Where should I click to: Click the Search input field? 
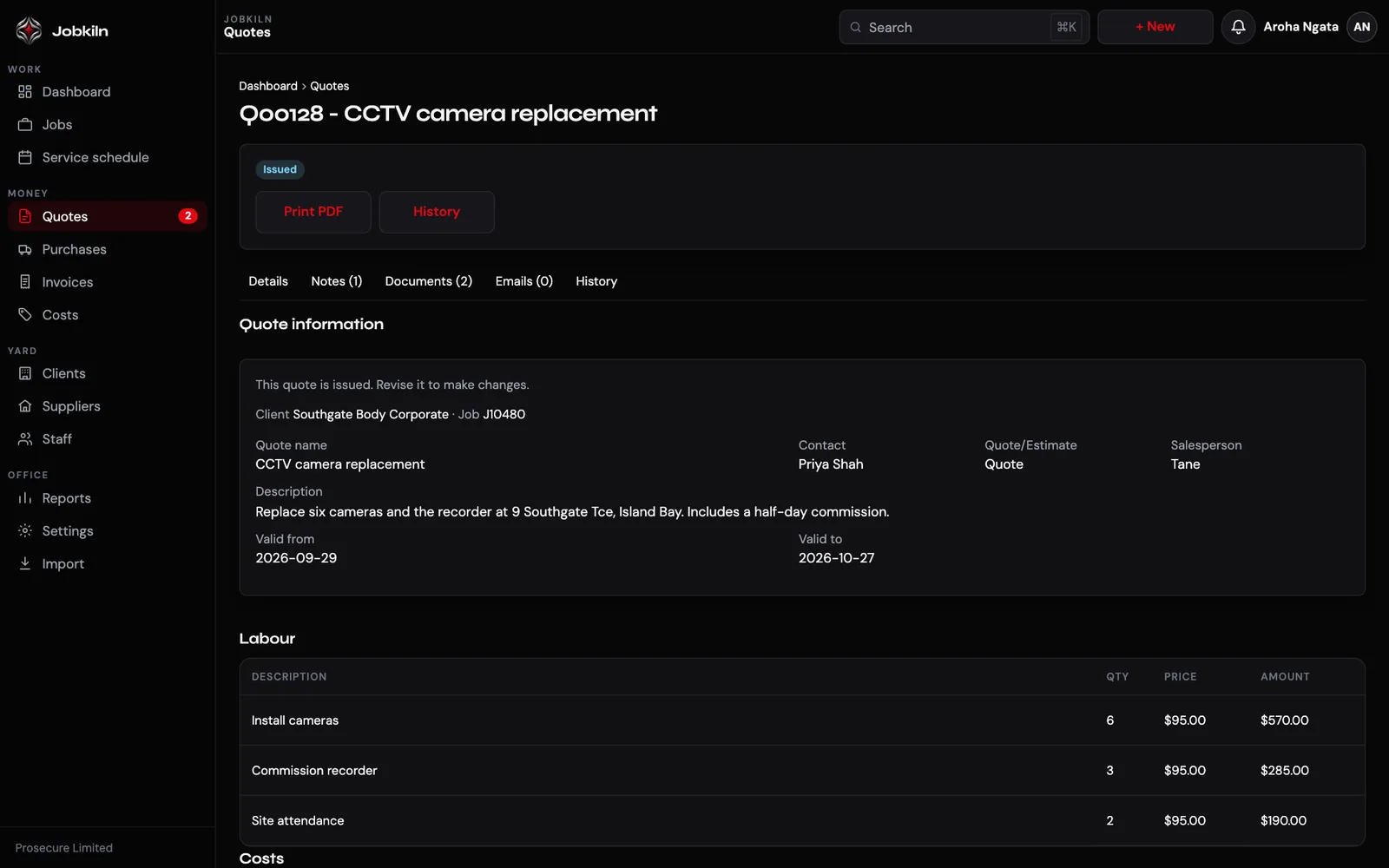(x=964, y=27)
